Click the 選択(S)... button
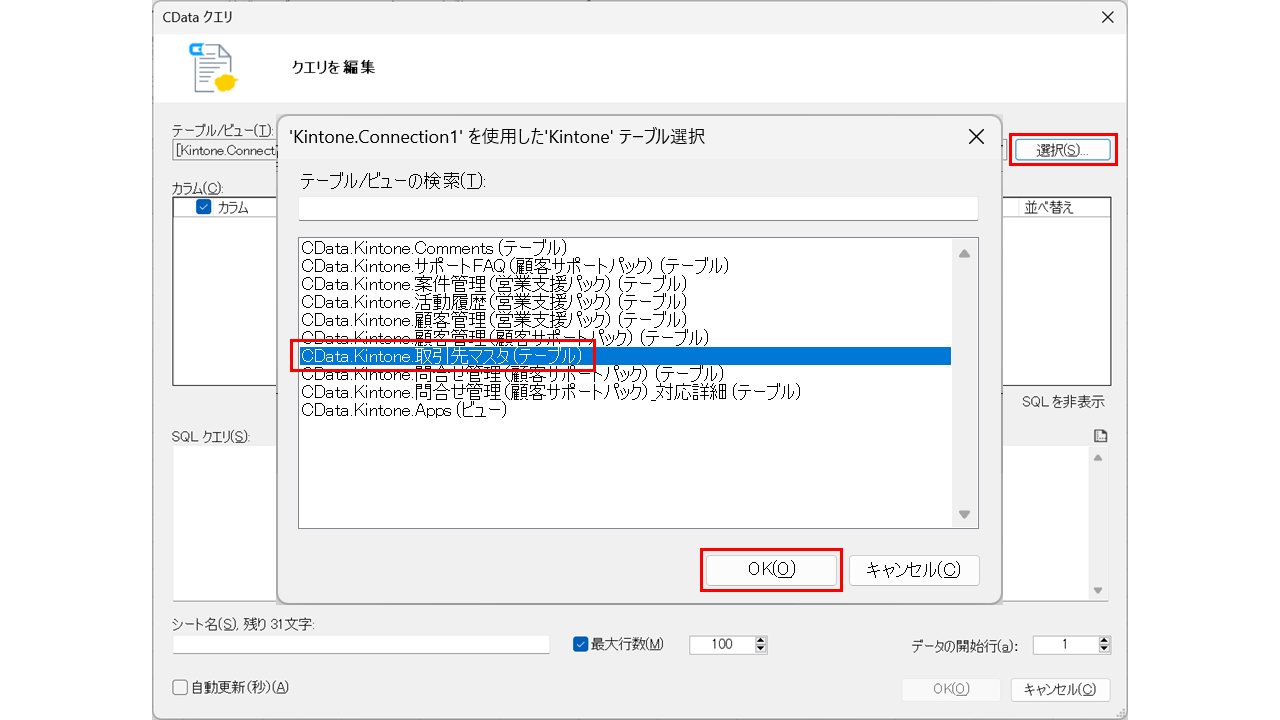1280x720 pixels. [1062, 150]
